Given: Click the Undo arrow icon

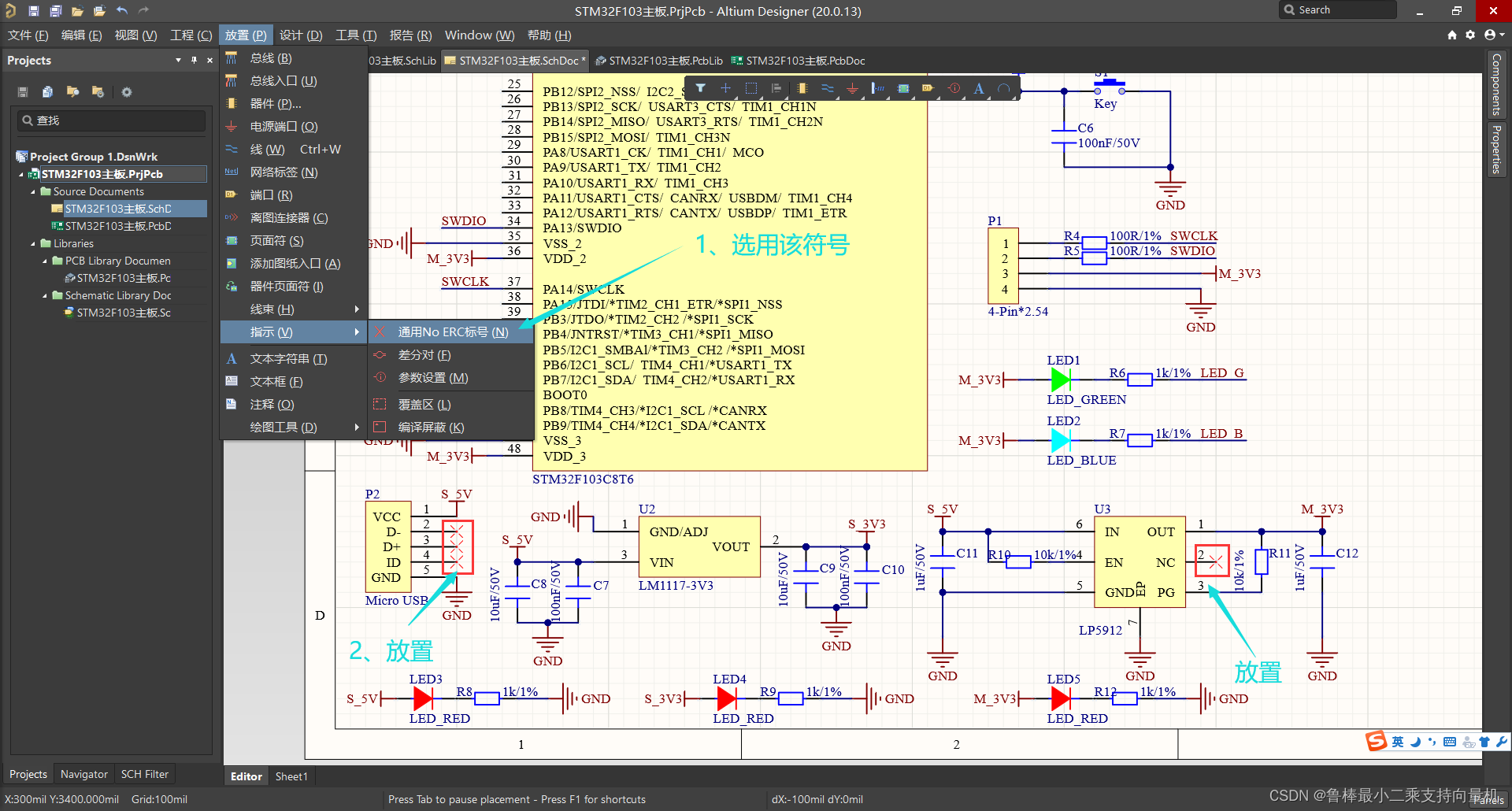Looking at the screenshot, I should pyautogui.click(x=121, y=11).
